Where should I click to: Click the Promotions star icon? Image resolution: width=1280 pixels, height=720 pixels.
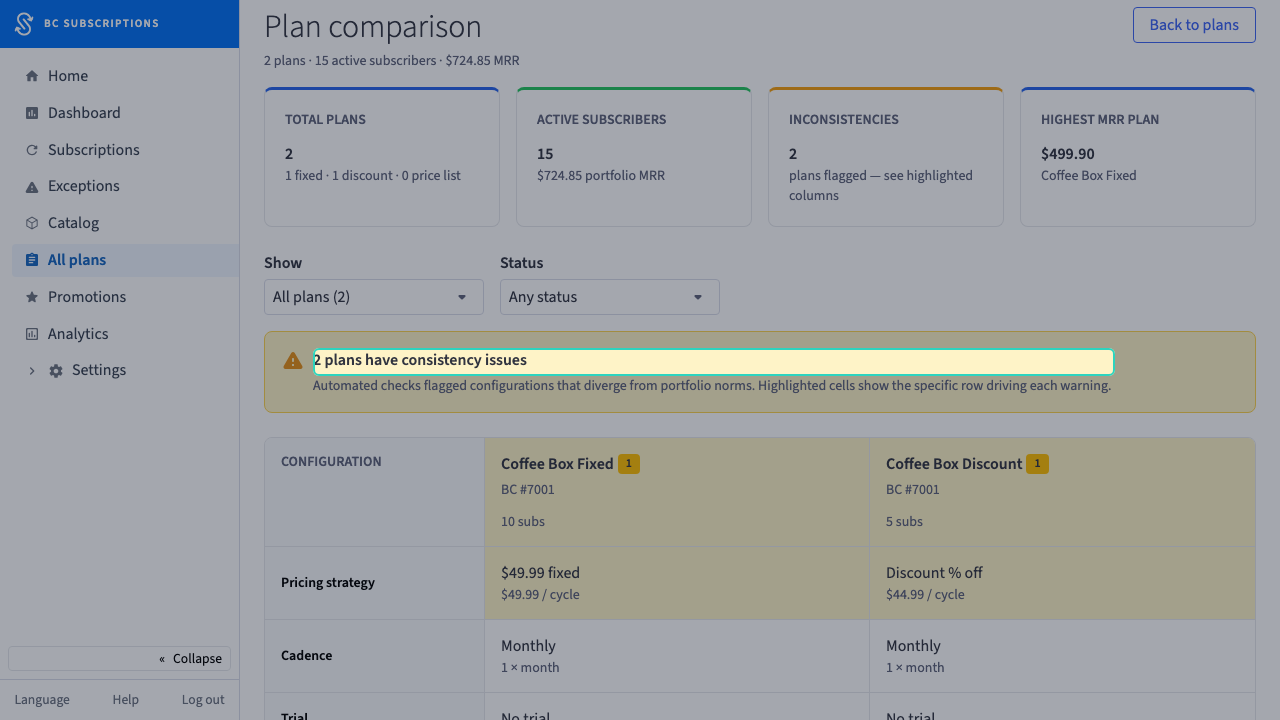pos(32,297)
